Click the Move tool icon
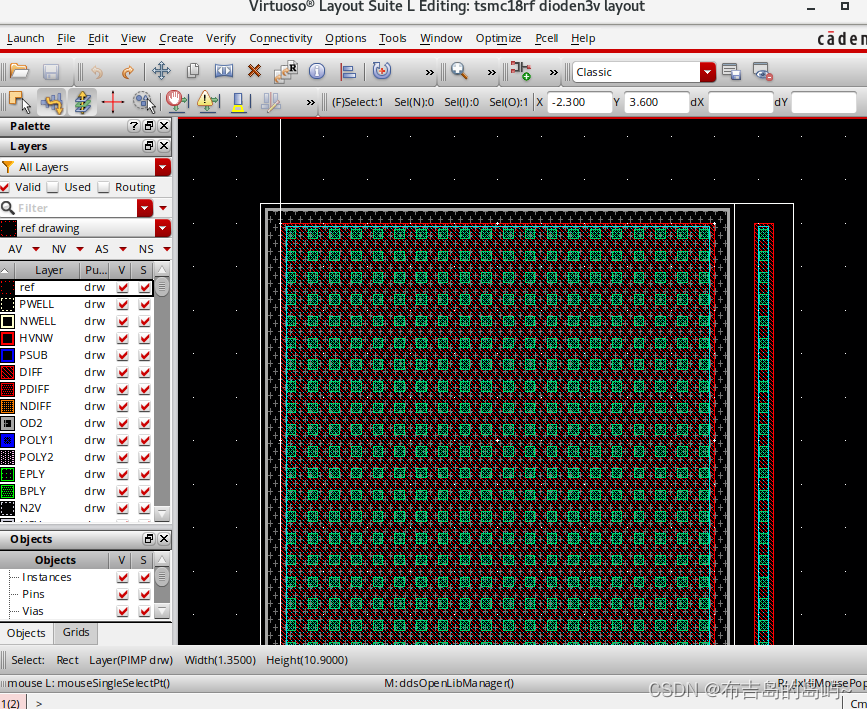This screenshot has width=867, height=709. [x=161, y=72]
